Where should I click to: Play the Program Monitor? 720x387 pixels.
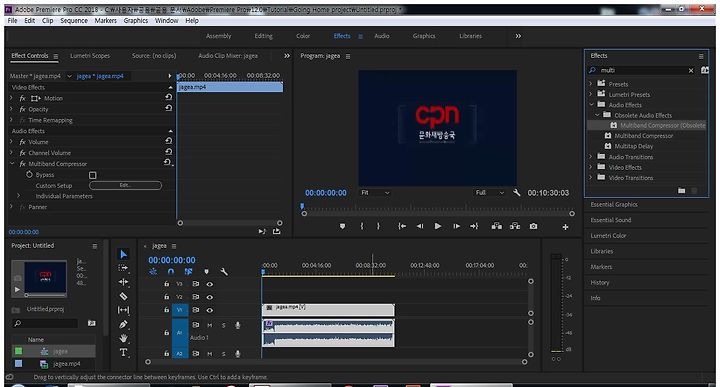pyautogui.click(x=438, y=226)
